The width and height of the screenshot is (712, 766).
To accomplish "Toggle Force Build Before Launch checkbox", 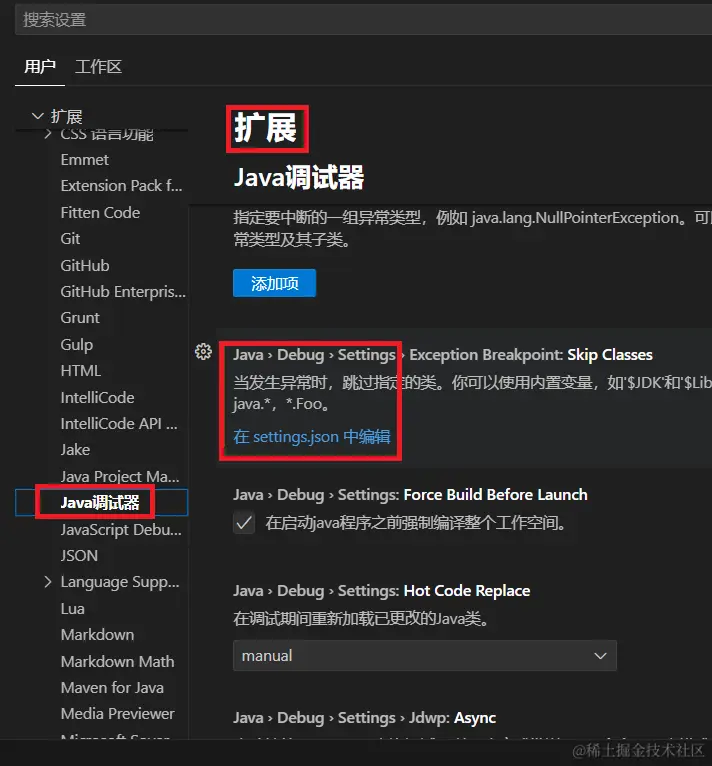I will pos(244,523).
